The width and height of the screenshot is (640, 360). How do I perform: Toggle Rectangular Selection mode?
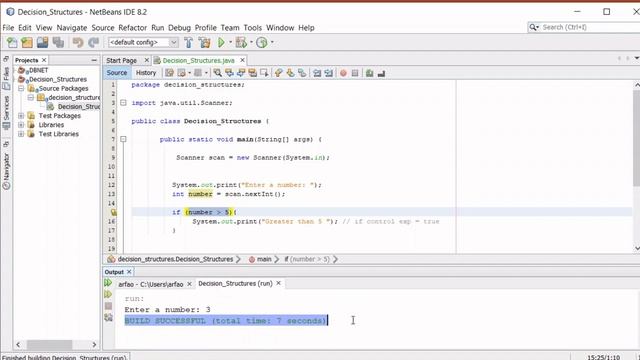tap(264, 73)
